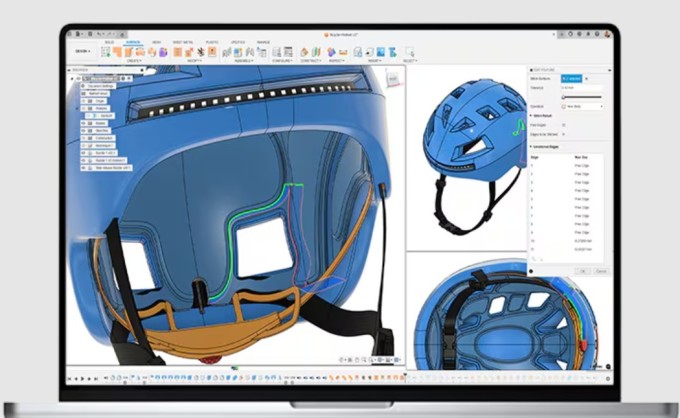680x418 pixels.
Task: Pick the purple Create Form icon
Action: [163, 52]
